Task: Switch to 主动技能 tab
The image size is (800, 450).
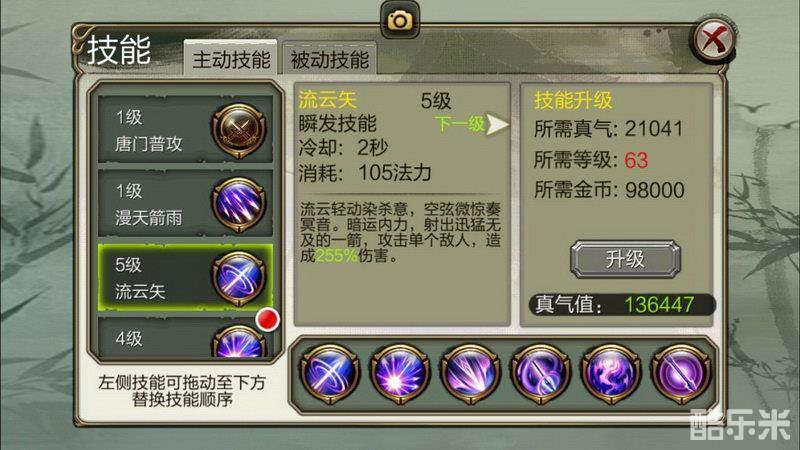Action: 231,59
